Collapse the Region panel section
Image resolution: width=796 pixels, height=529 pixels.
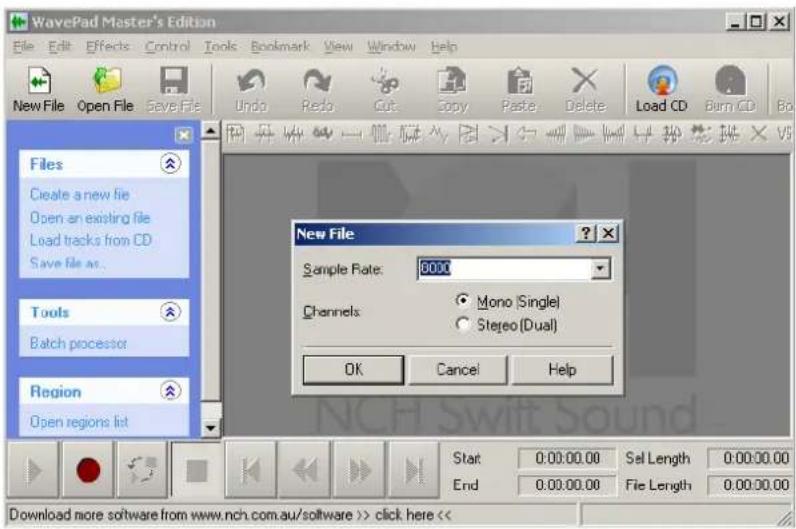(171, 391)
